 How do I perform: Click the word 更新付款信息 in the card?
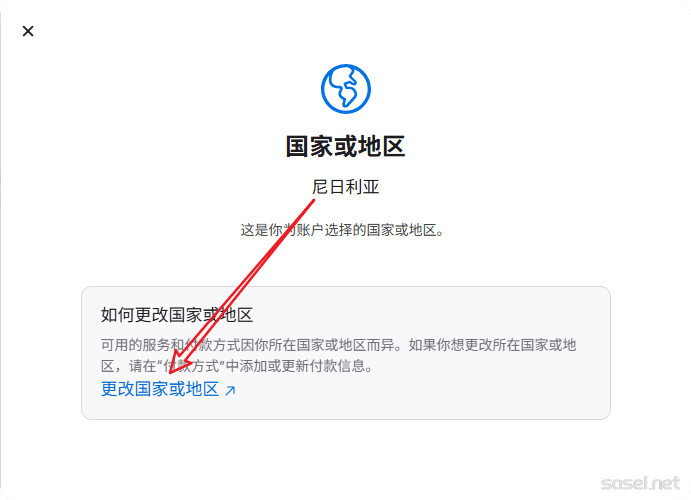[x=324, y=366]
